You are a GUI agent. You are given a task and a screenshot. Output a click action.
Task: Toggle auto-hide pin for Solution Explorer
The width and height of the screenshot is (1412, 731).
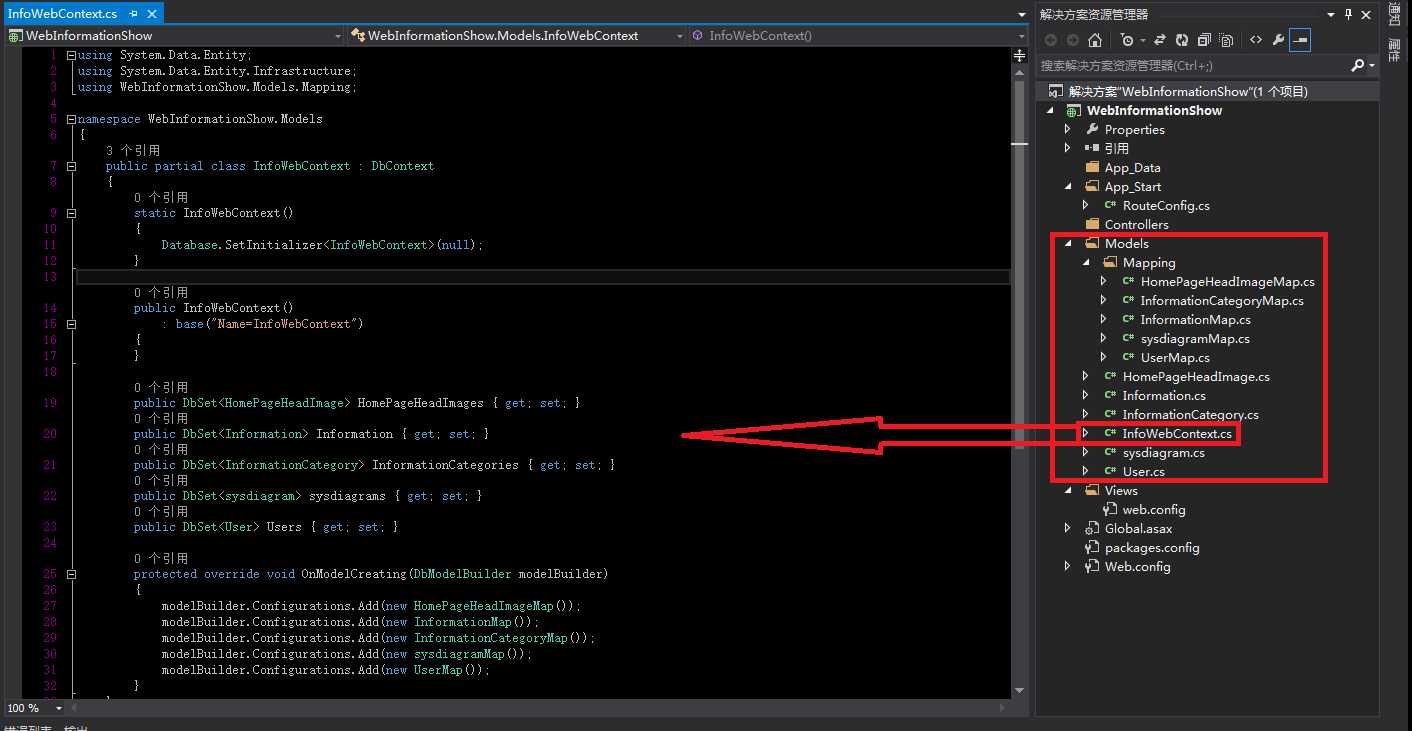point(1349,14)
